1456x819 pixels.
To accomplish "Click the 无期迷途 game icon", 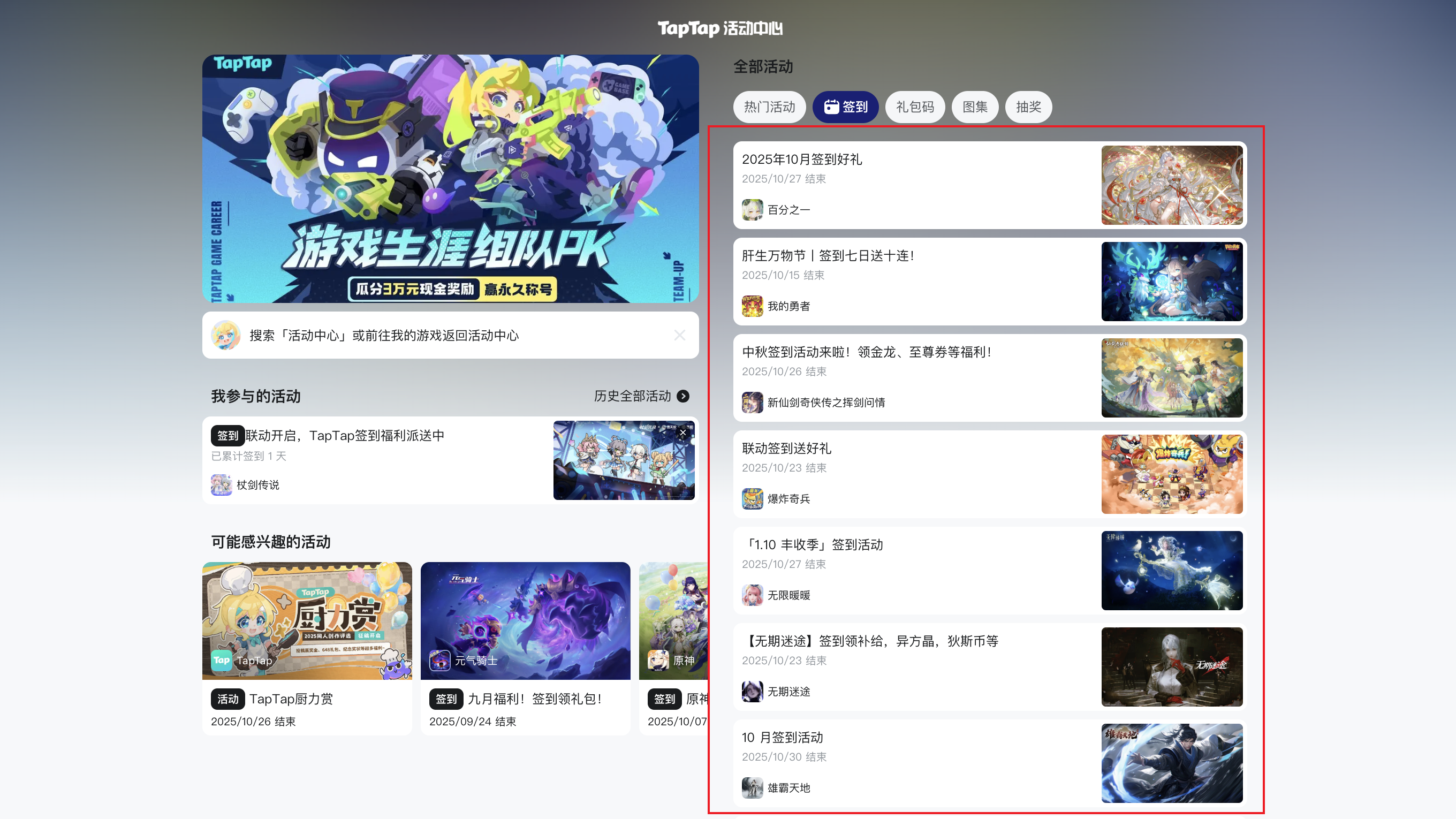I will pos(752,691).
